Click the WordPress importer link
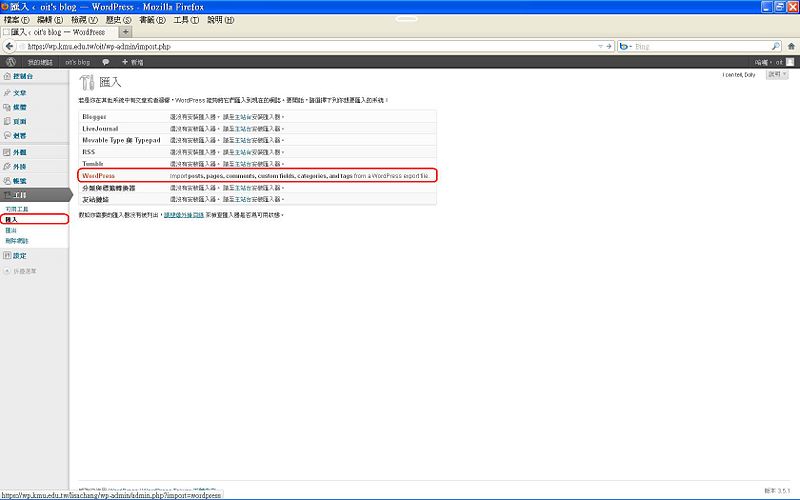Viewport: 800px width, 500px height. (98, 176)
